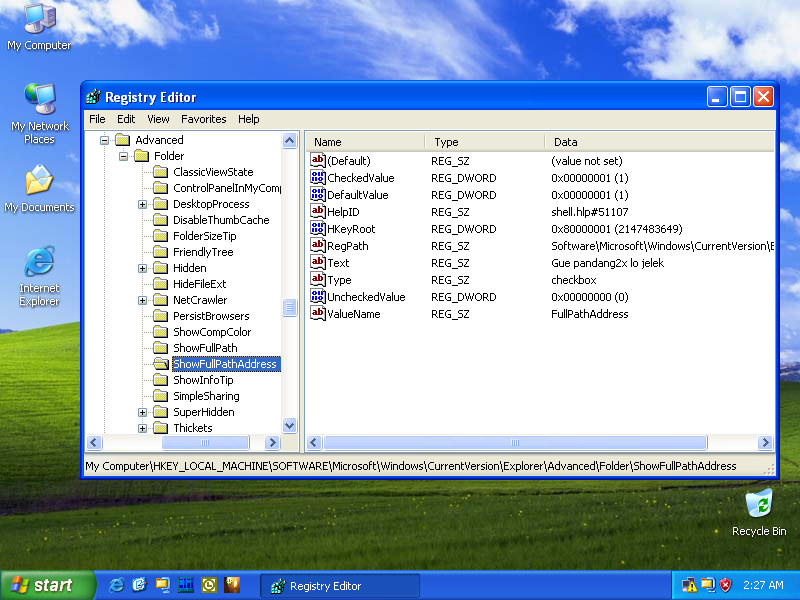Select the Text value entry
The image size is (800, 600).
click(338, 263)
